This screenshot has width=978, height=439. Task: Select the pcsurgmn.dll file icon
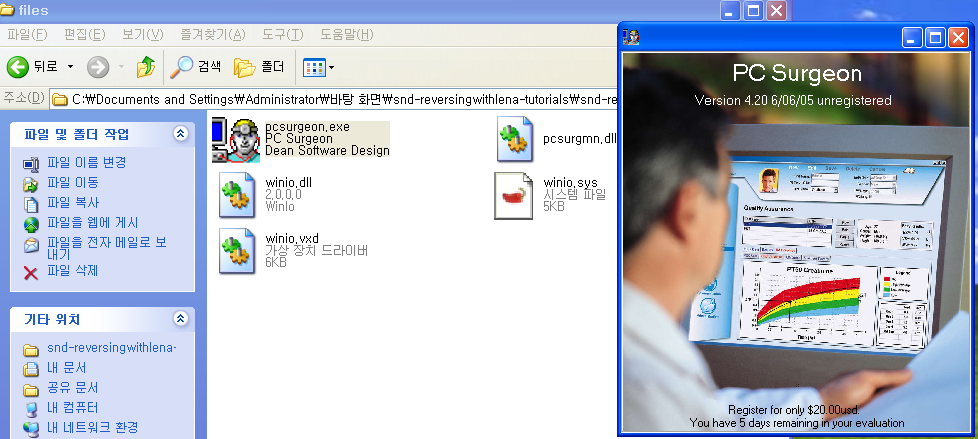514,138
